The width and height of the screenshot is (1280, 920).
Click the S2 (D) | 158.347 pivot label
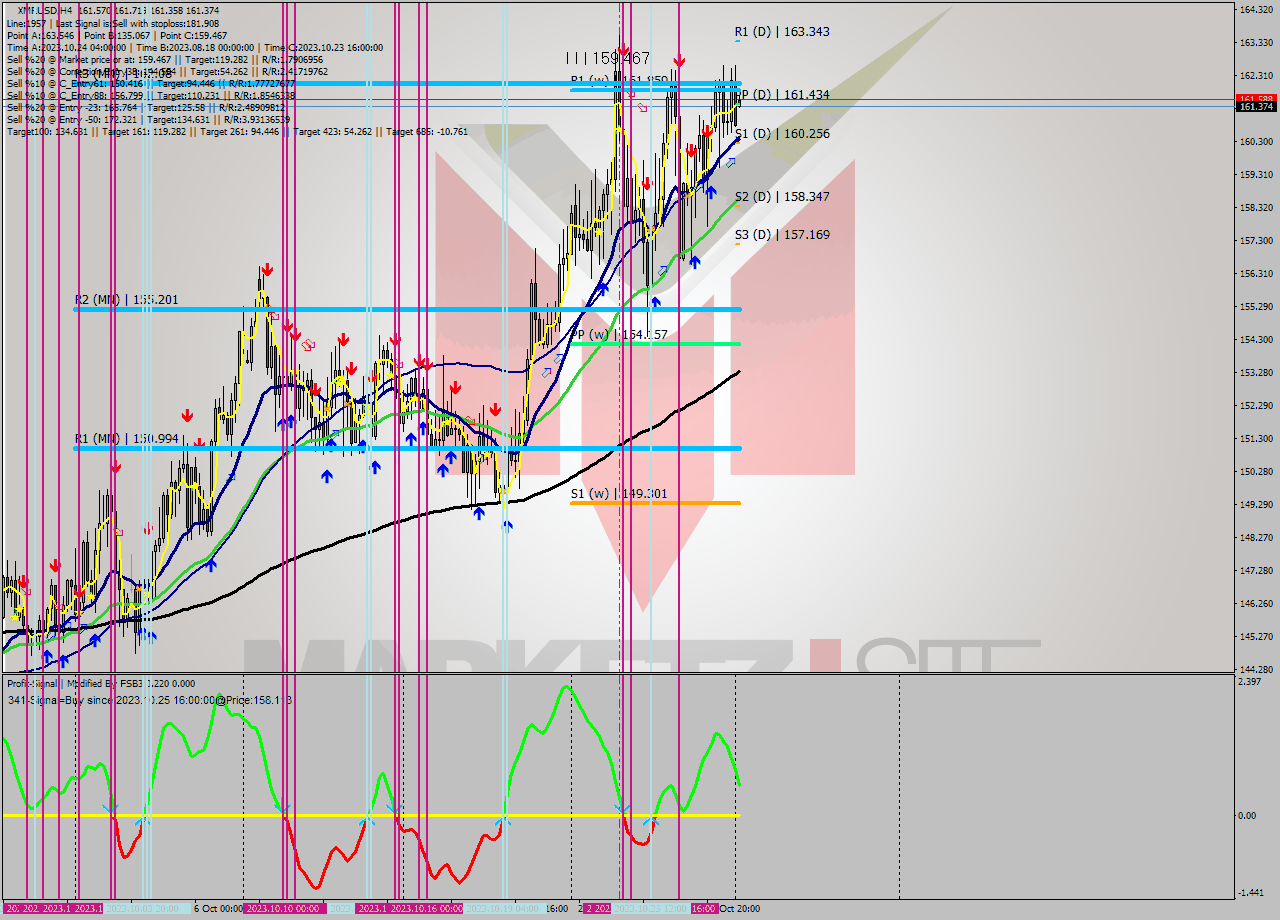coord(782,197)
